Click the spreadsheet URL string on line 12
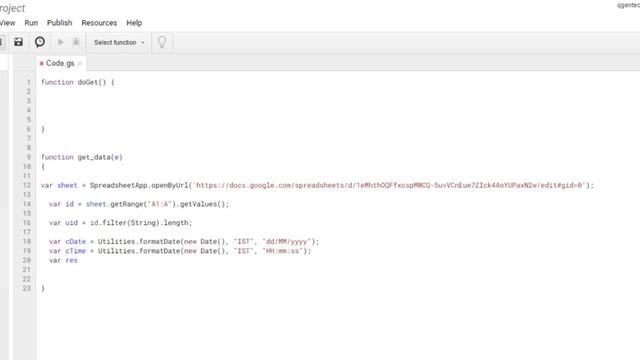Image resolution: width=640 pixels, height=360 pixels. 389,185
